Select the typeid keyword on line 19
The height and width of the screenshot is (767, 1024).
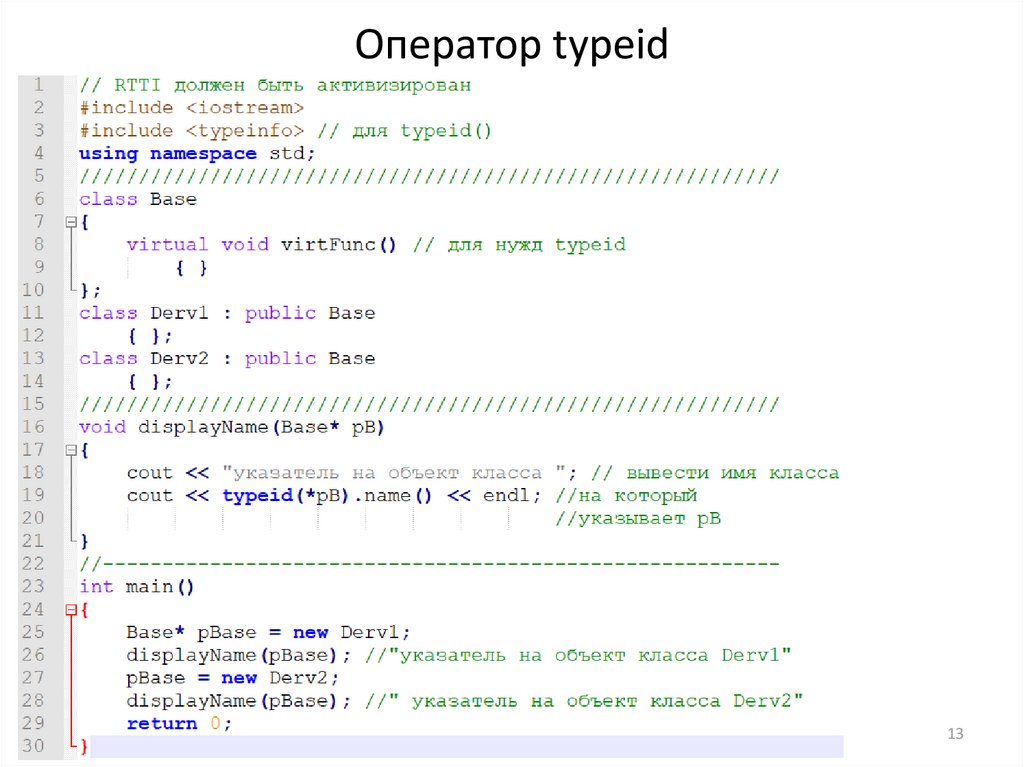(258, 495)
